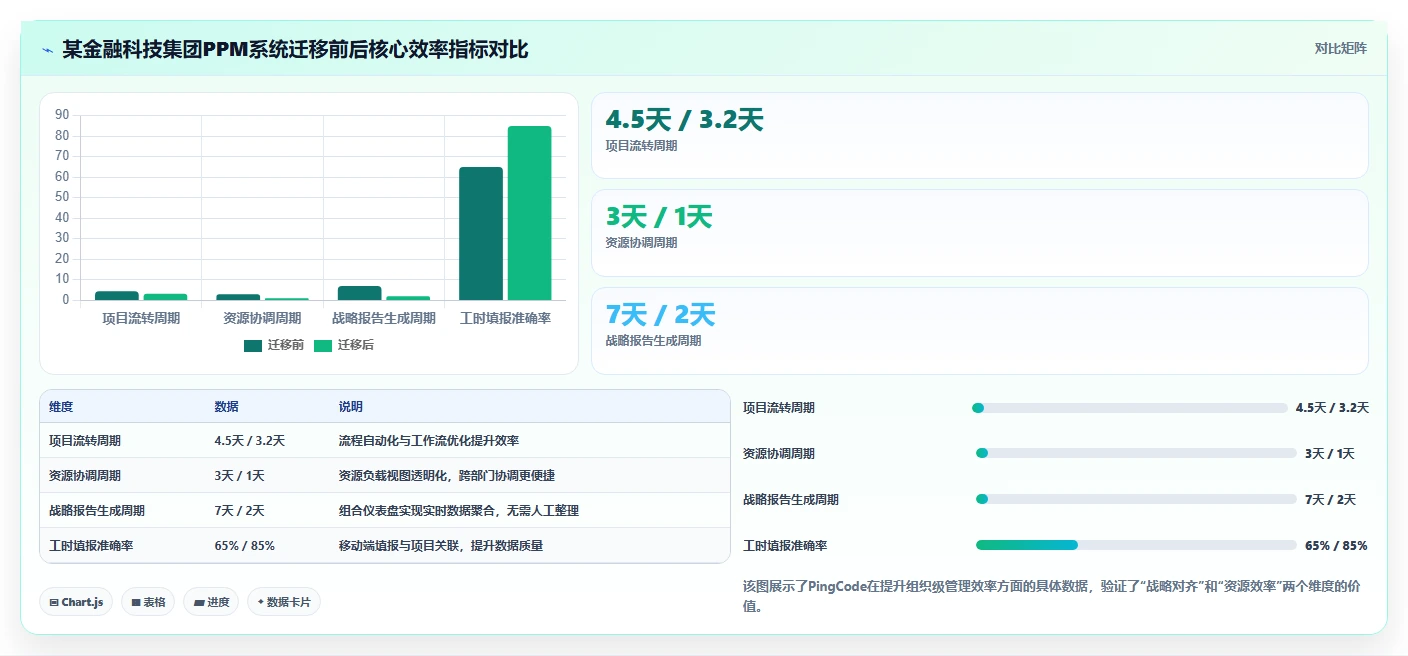This screenshot has width=1408, height=656.
Task: Select table cell 战略报告生成周期
Action: click(x=97, y=510)
